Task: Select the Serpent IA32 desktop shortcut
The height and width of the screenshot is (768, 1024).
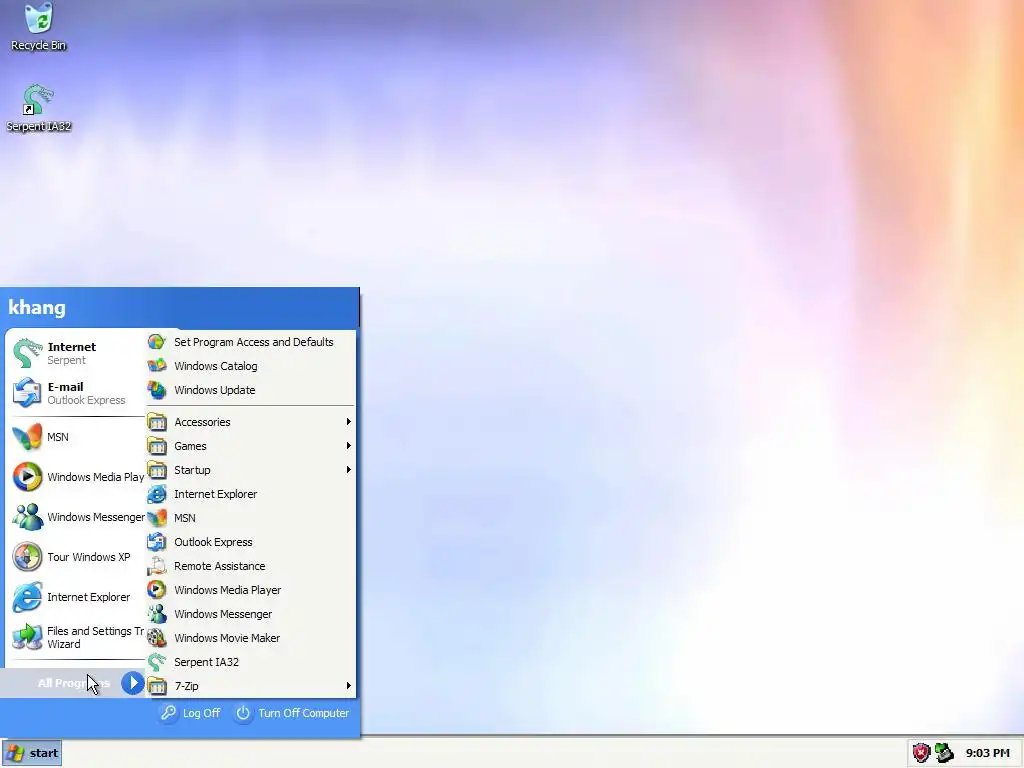Action: point(39,108)
